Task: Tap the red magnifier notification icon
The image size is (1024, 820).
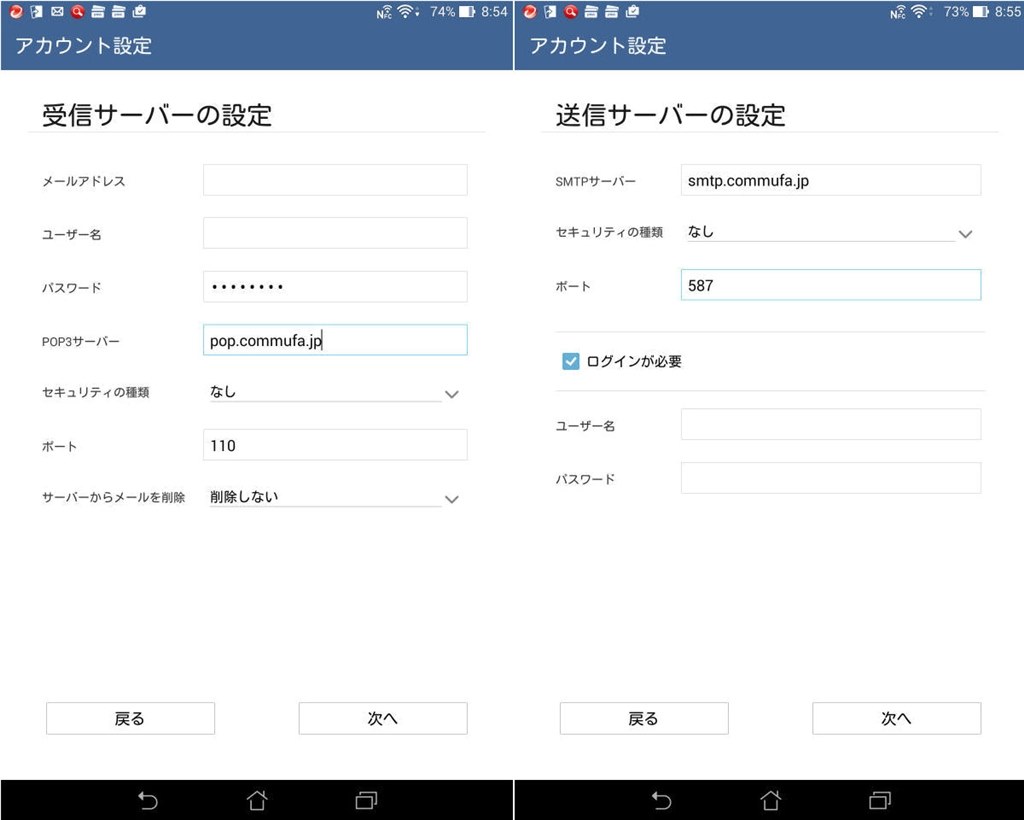Action: click(x=76, y=13)
